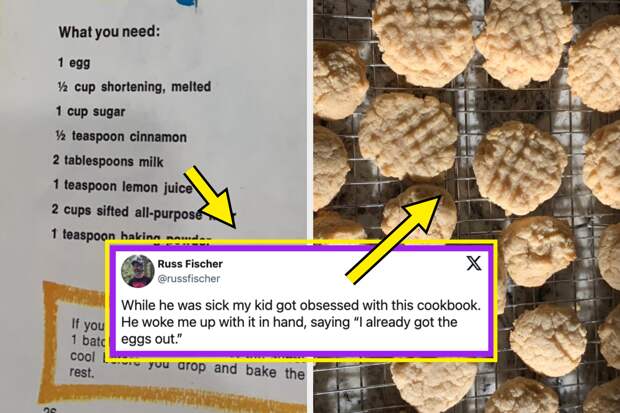Select the 'What you need:' heading
The width and height of the screenshot is (620, 413).
[109, 32]
